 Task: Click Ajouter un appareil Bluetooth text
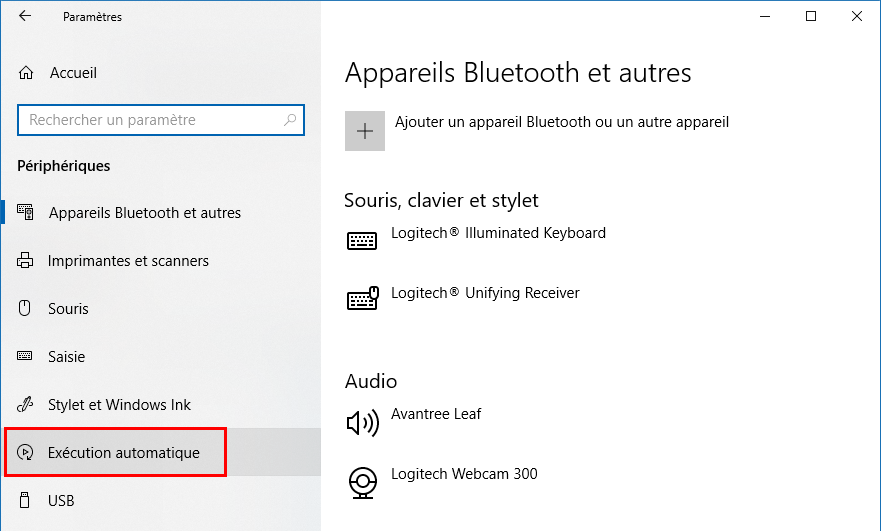[562, 122]
